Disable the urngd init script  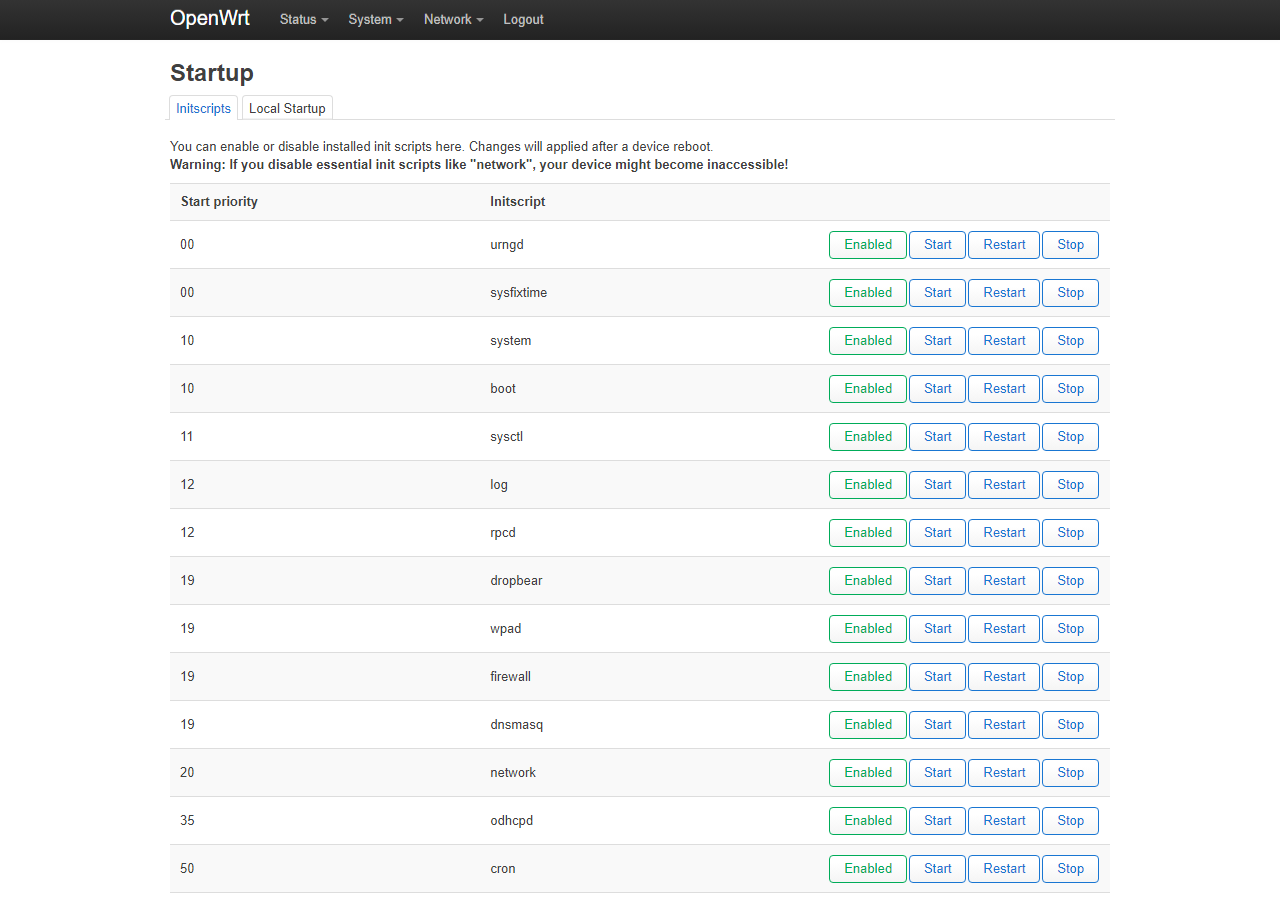coord(867,245)
